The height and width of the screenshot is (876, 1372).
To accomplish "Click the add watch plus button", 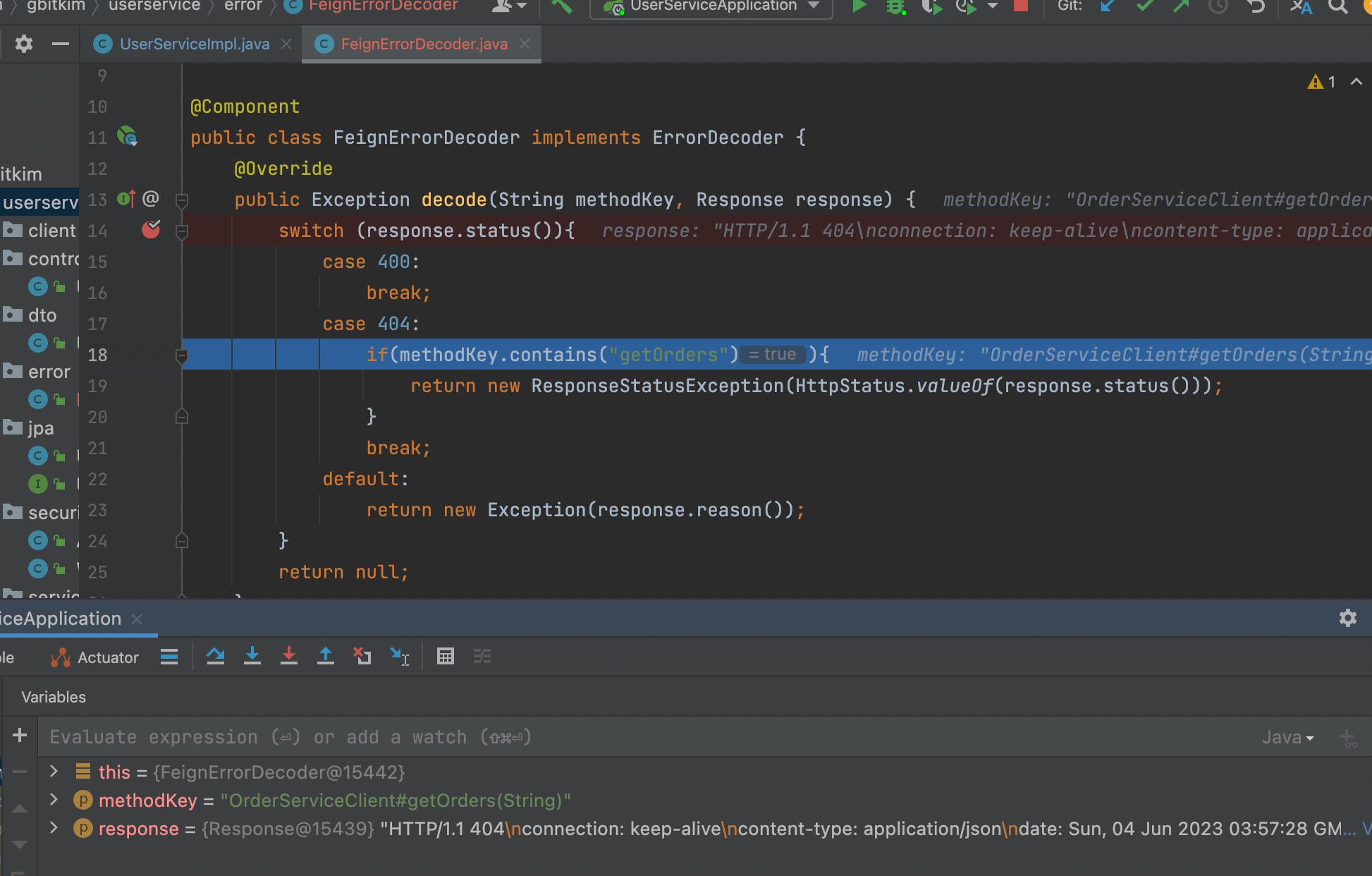I will pos(20,736).
